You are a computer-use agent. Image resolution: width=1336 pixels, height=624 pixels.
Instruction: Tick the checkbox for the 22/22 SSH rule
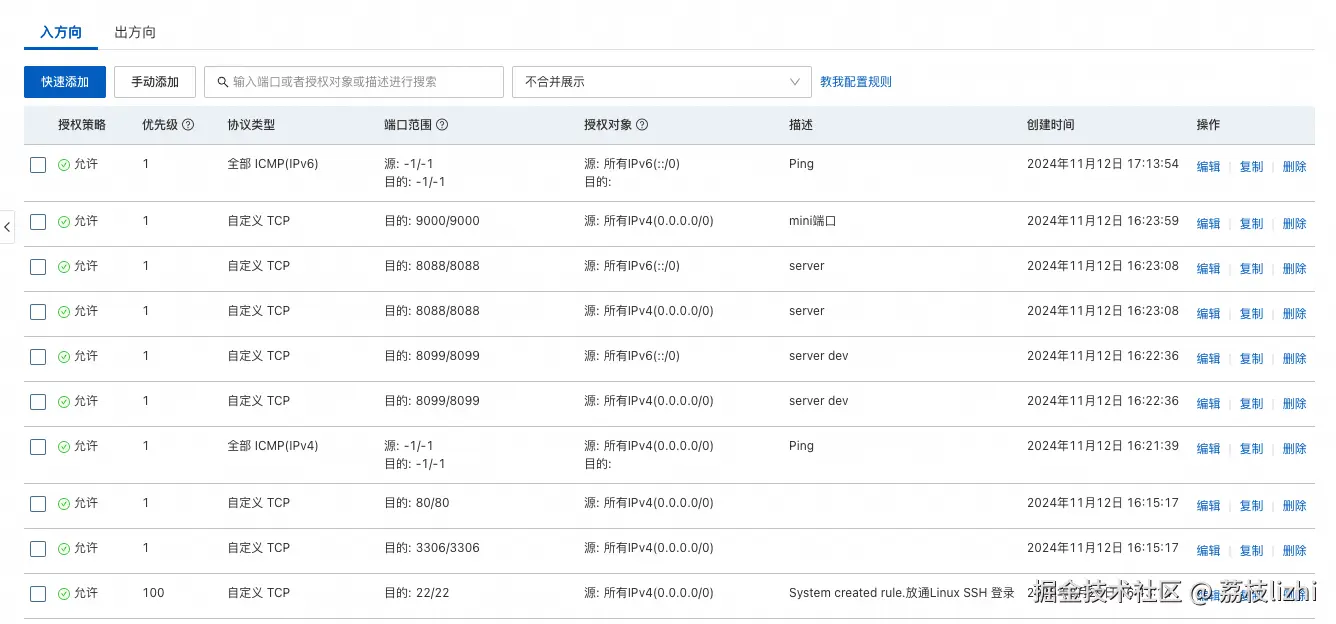pos(38,594)
